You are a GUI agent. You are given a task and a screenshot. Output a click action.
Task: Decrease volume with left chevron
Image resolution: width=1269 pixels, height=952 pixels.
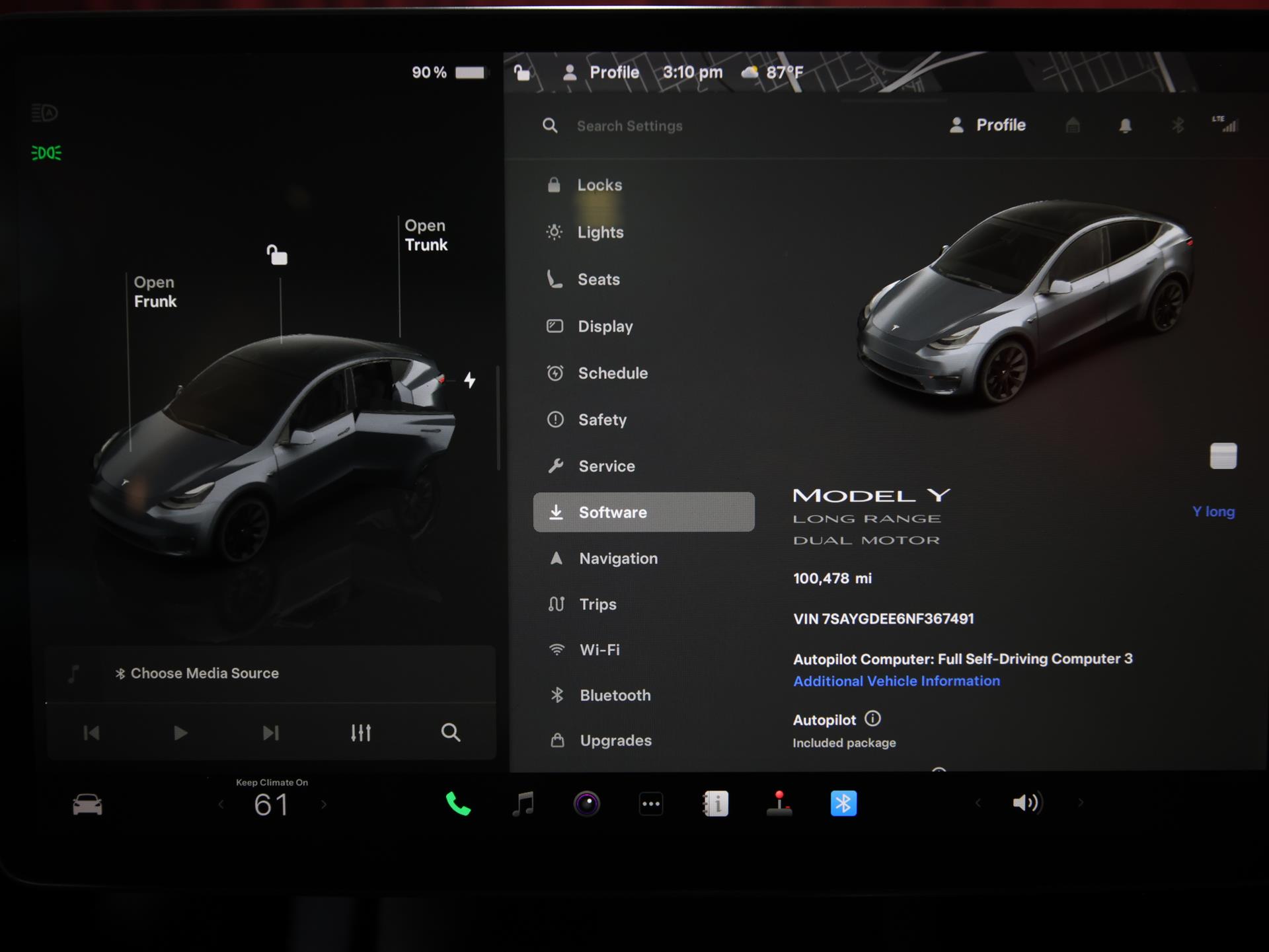click(x=978, y=803)
